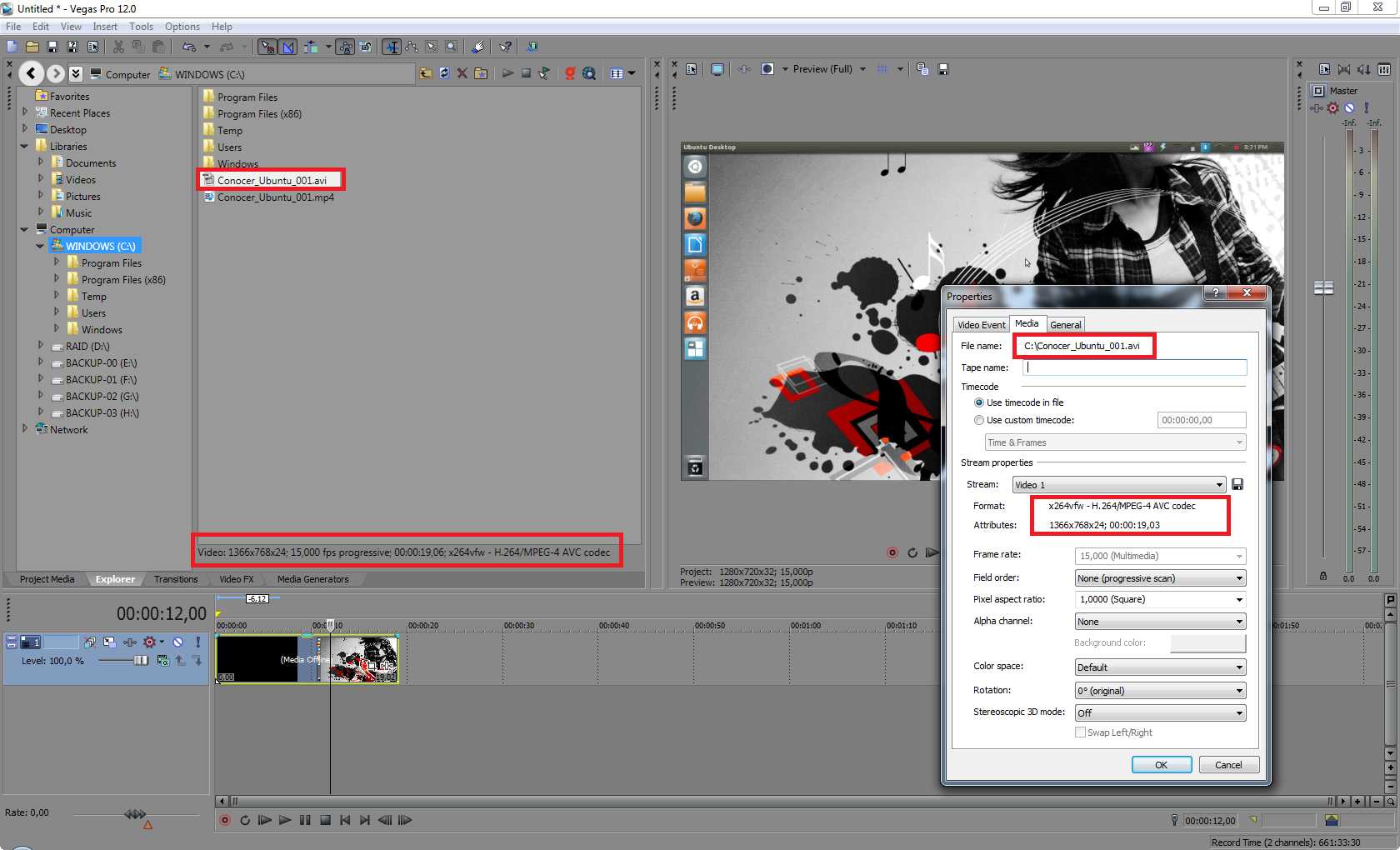Screen dimensions: 1400x850
Task: Click the Save Snapshot to File icon
Action: coord(943,69)
